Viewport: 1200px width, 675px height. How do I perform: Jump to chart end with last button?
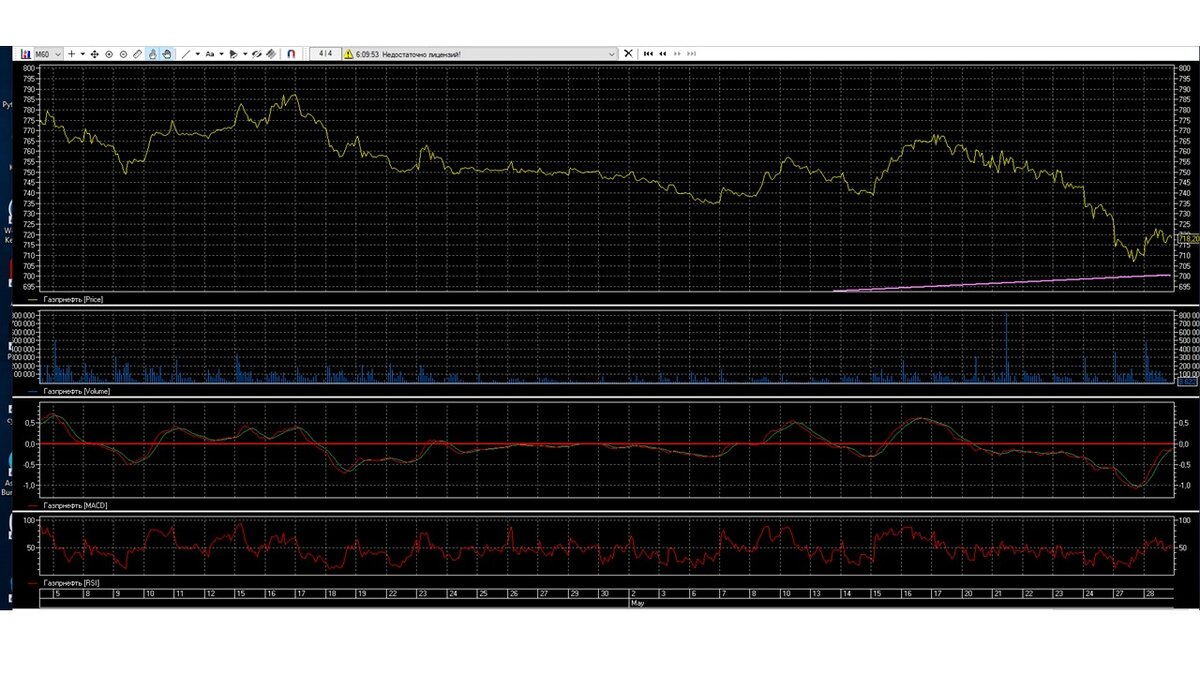pos(691,54)
